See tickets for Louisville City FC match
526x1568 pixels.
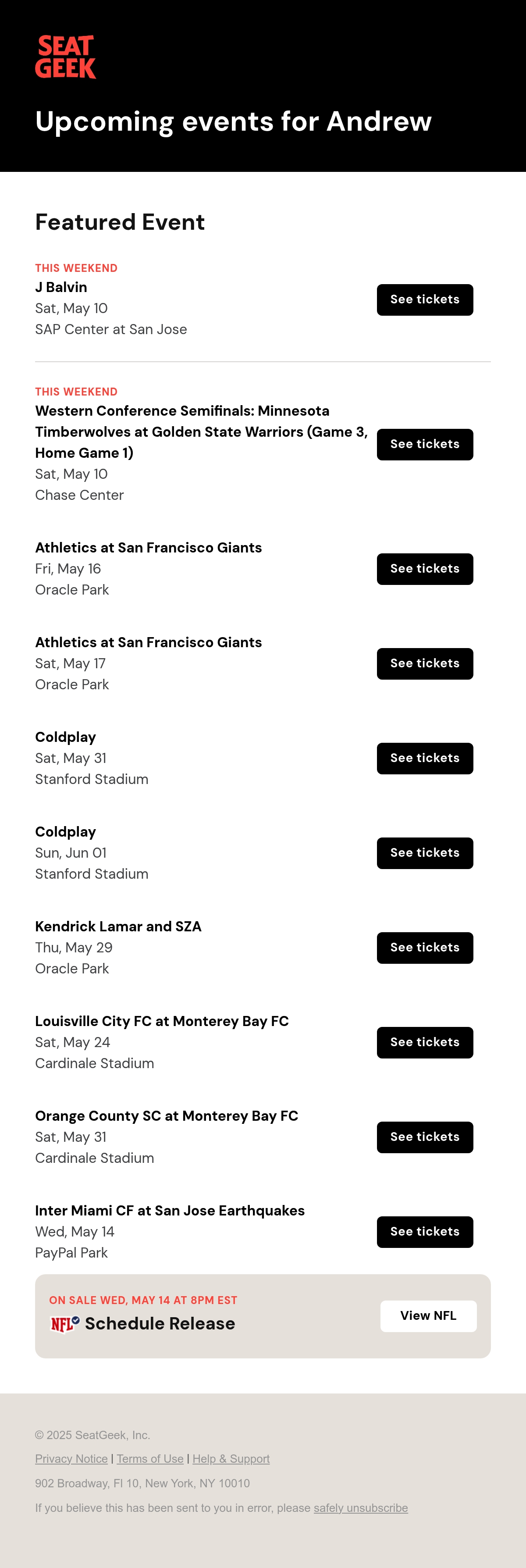point(425,1043)
